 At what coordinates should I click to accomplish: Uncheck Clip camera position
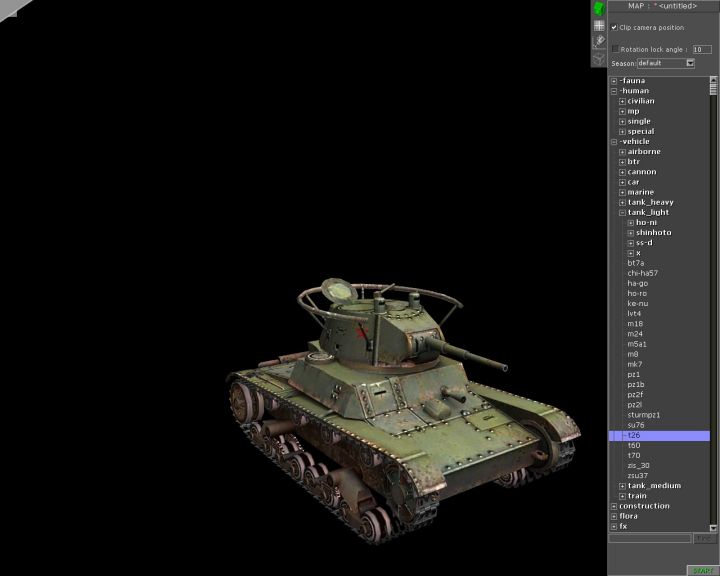(614, 27)
